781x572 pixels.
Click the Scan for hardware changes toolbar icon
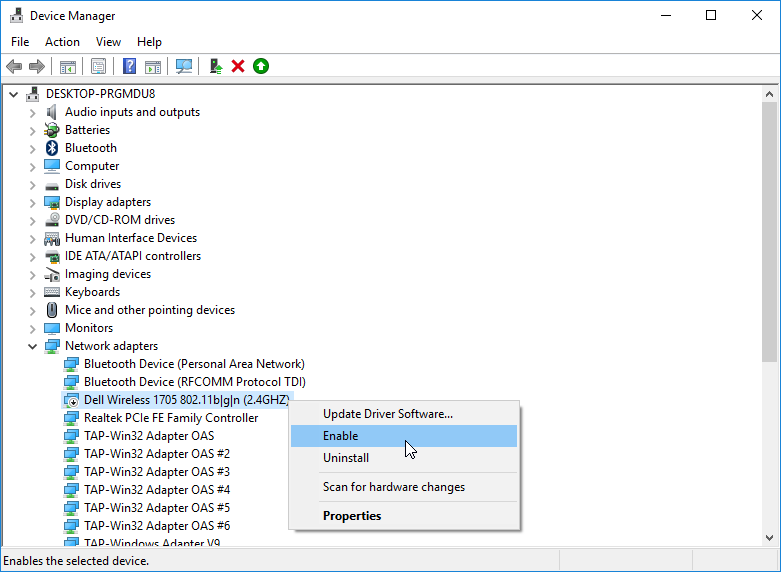pos(184,66)
